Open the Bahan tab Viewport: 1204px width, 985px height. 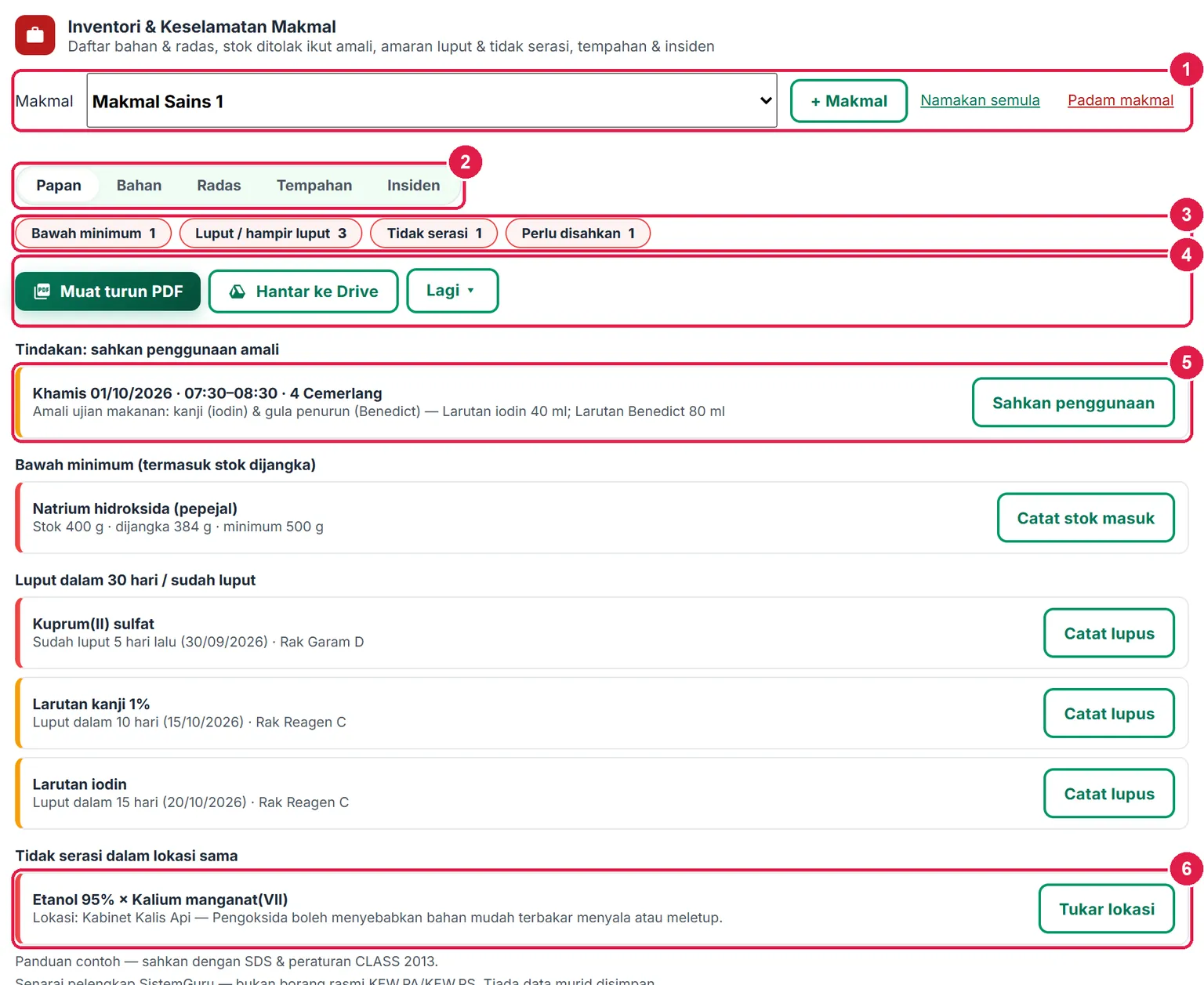(x=139, y=186)
